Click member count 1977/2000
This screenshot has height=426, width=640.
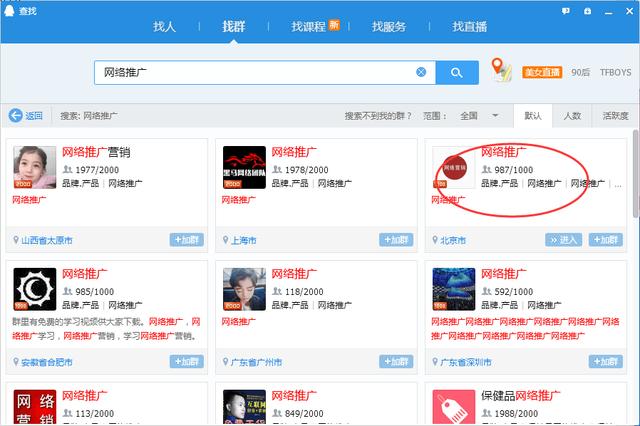(x=97, y=170)
